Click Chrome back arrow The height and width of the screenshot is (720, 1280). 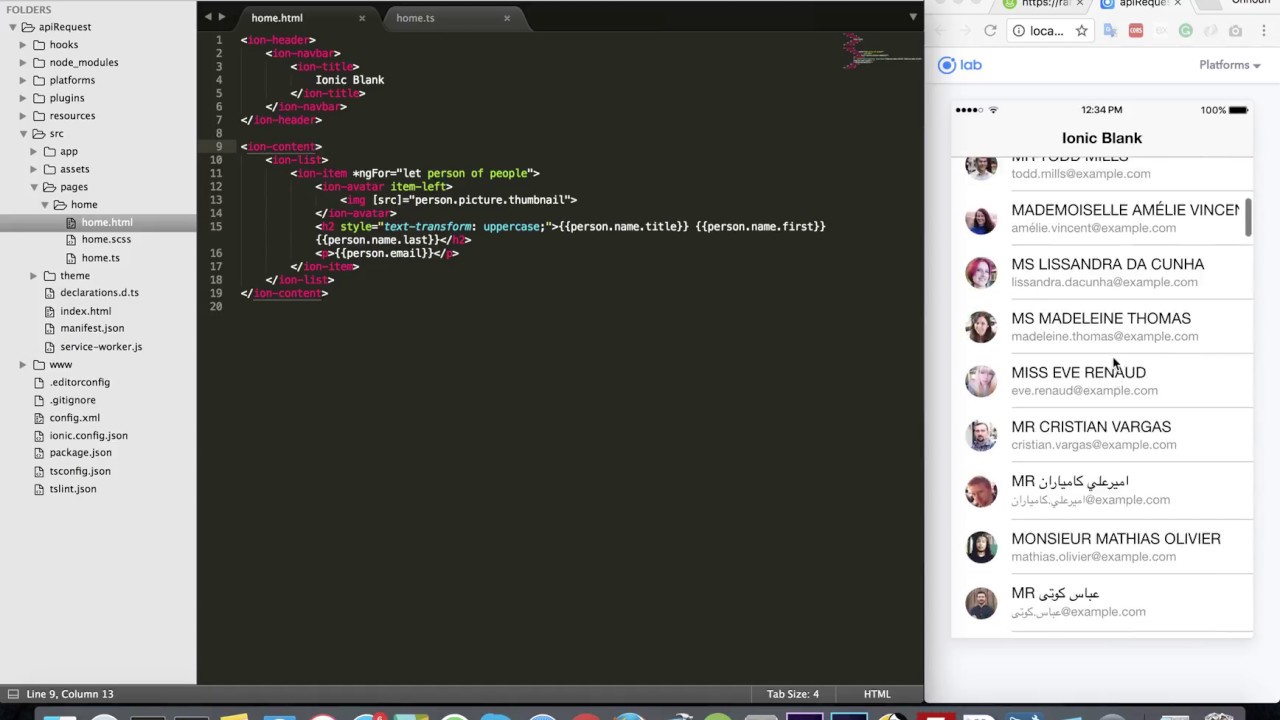[x=940, y=31]
